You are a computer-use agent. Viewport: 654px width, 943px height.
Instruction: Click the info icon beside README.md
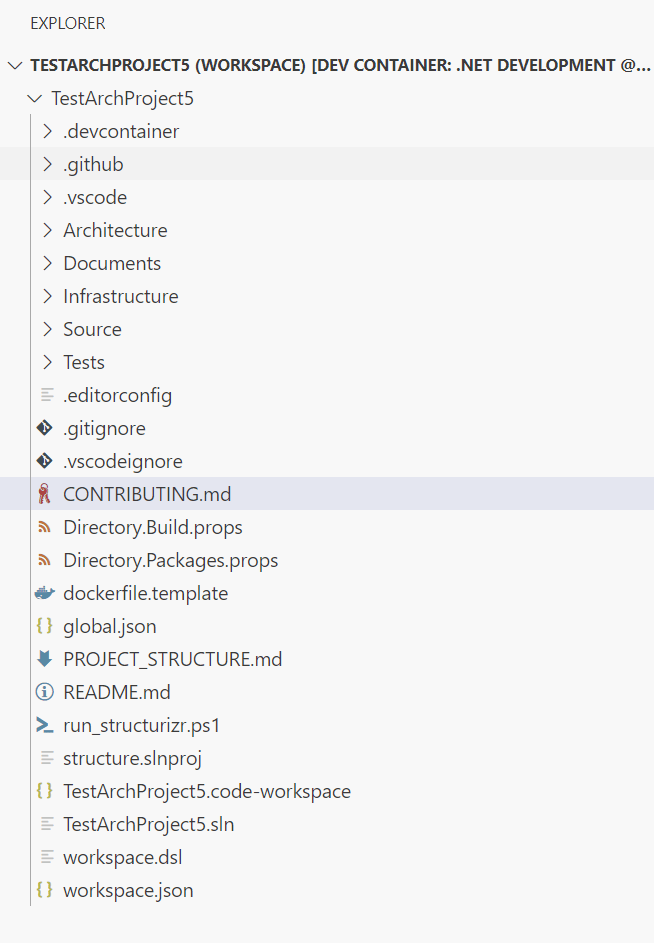tap(44, 692)
